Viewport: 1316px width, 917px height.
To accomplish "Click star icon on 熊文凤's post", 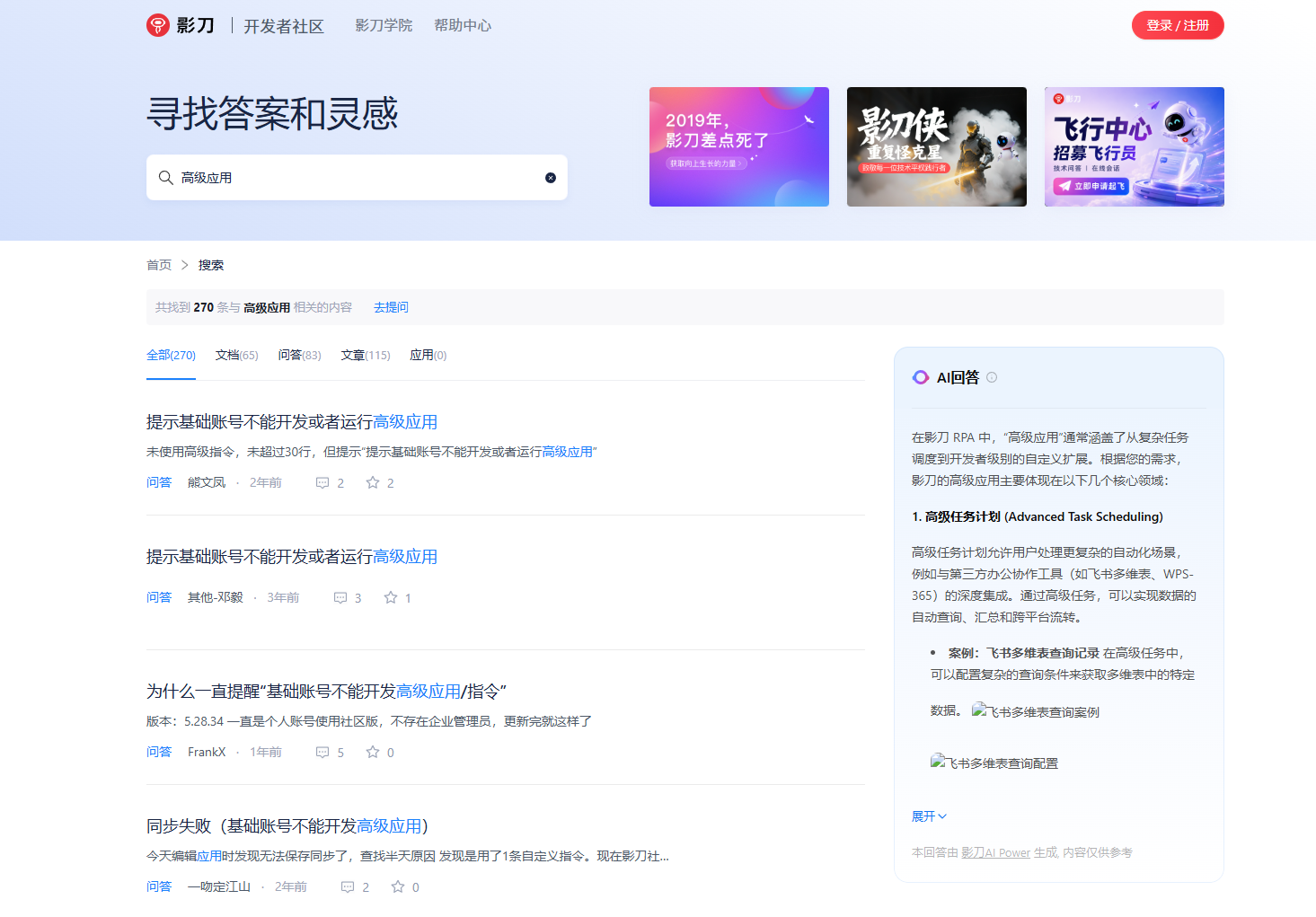I will [x=373, y=482].
